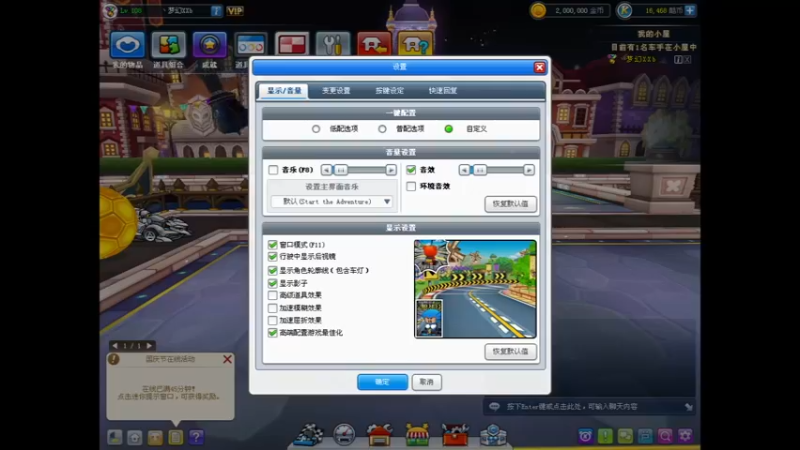
Task: Click the racing track preview image
Action: [475, 289]
